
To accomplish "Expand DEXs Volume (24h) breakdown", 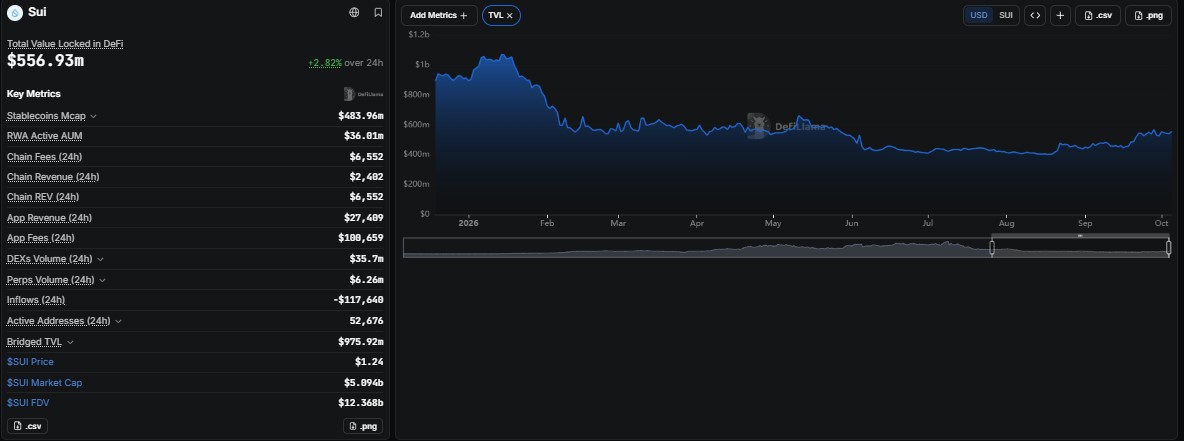I will [x=100, y=259].
